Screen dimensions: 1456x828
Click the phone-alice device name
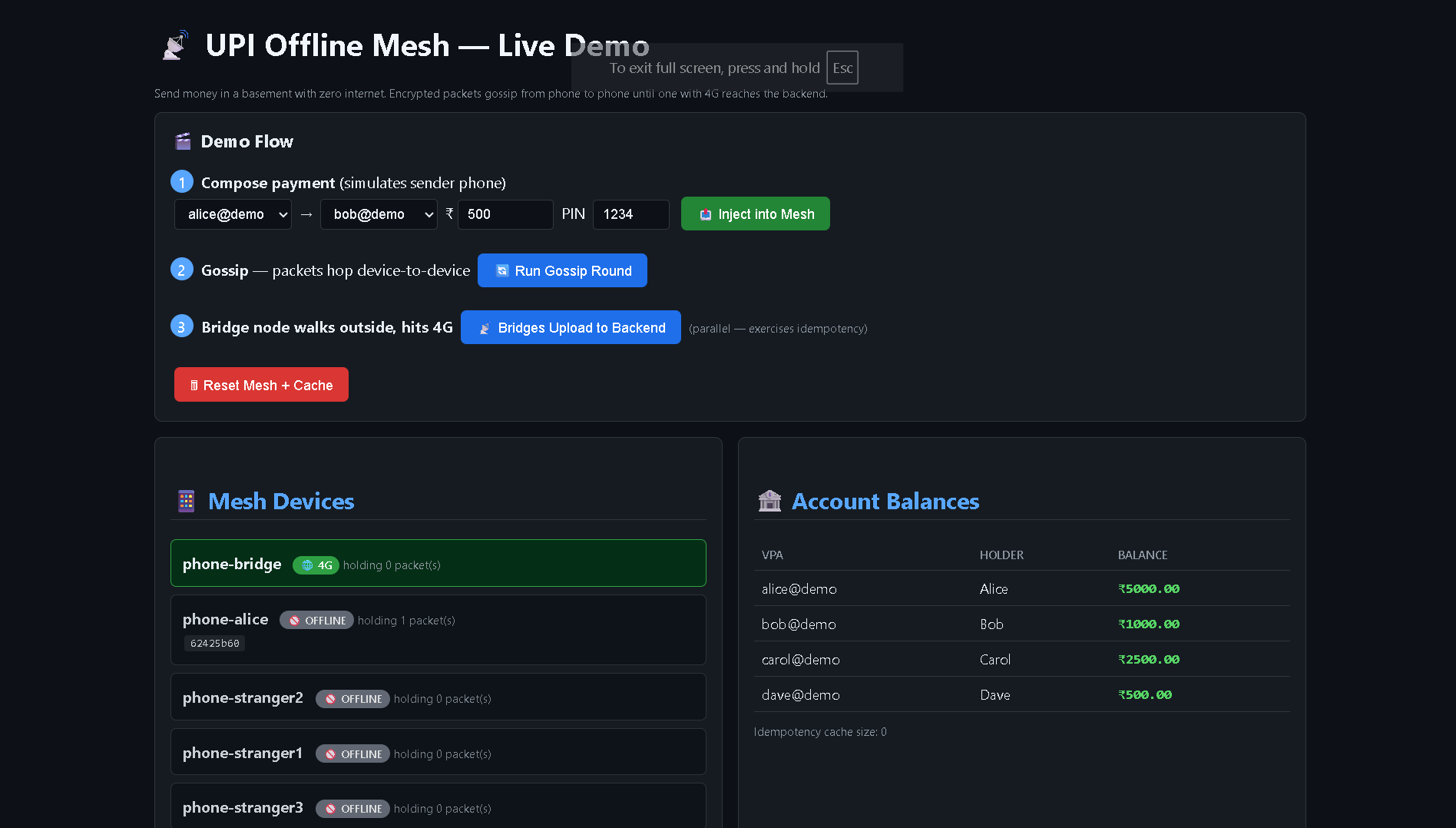(x=226, y=619)
